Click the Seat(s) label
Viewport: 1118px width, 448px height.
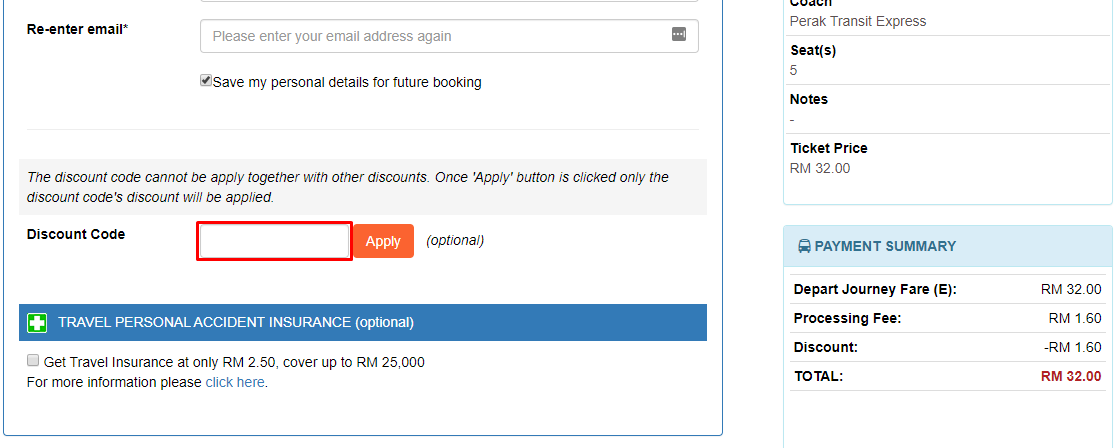pyautogui.click(x=813, y=51)
